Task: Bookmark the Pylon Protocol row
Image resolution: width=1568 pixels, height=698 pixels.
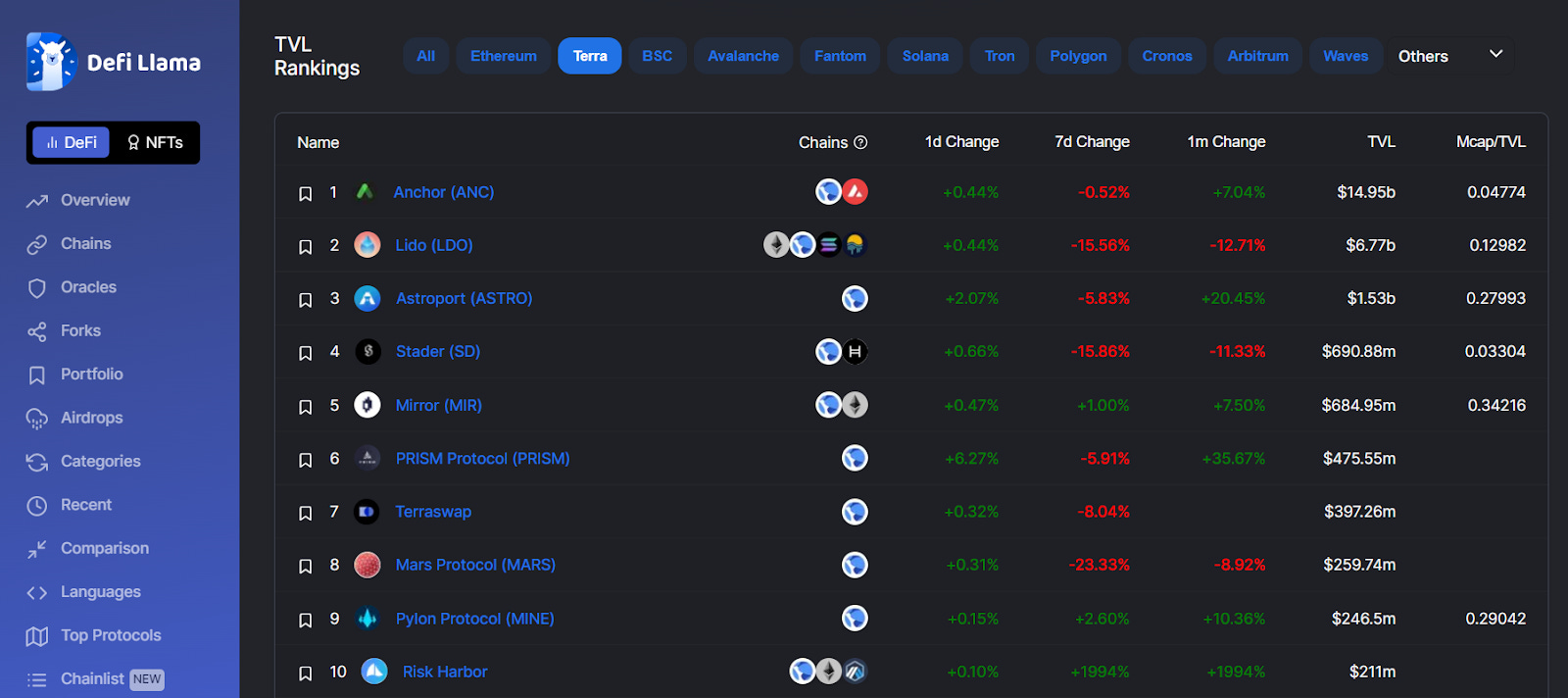Action: pos(306,621)
